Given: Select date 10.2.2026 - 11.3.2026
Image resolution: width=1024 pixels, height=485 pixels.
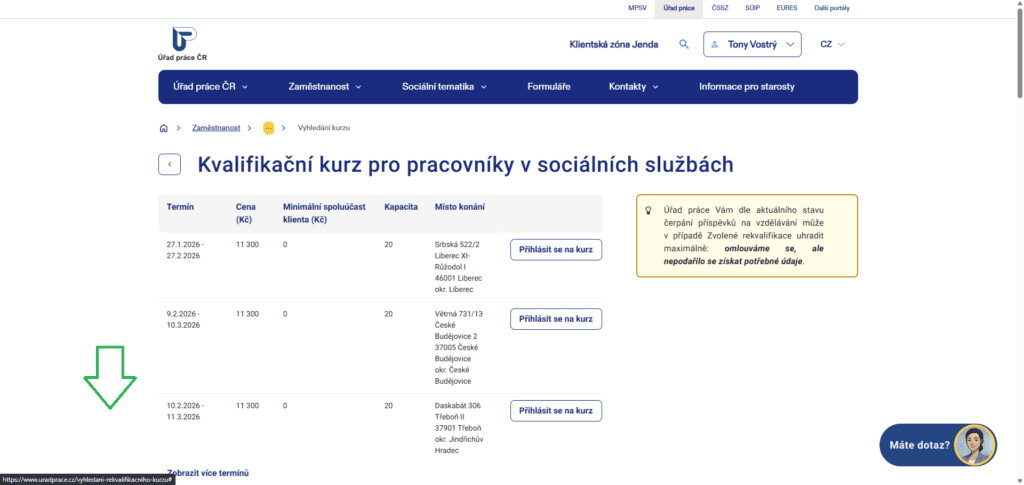Looking at the screenshot, I should click(185, 411).
